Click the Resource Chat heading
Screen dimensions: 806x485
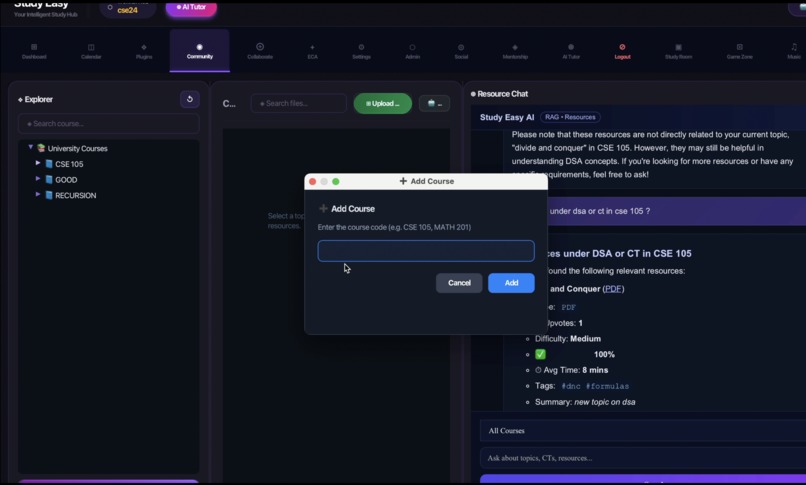pyautogui.click(x=499, y=94)
